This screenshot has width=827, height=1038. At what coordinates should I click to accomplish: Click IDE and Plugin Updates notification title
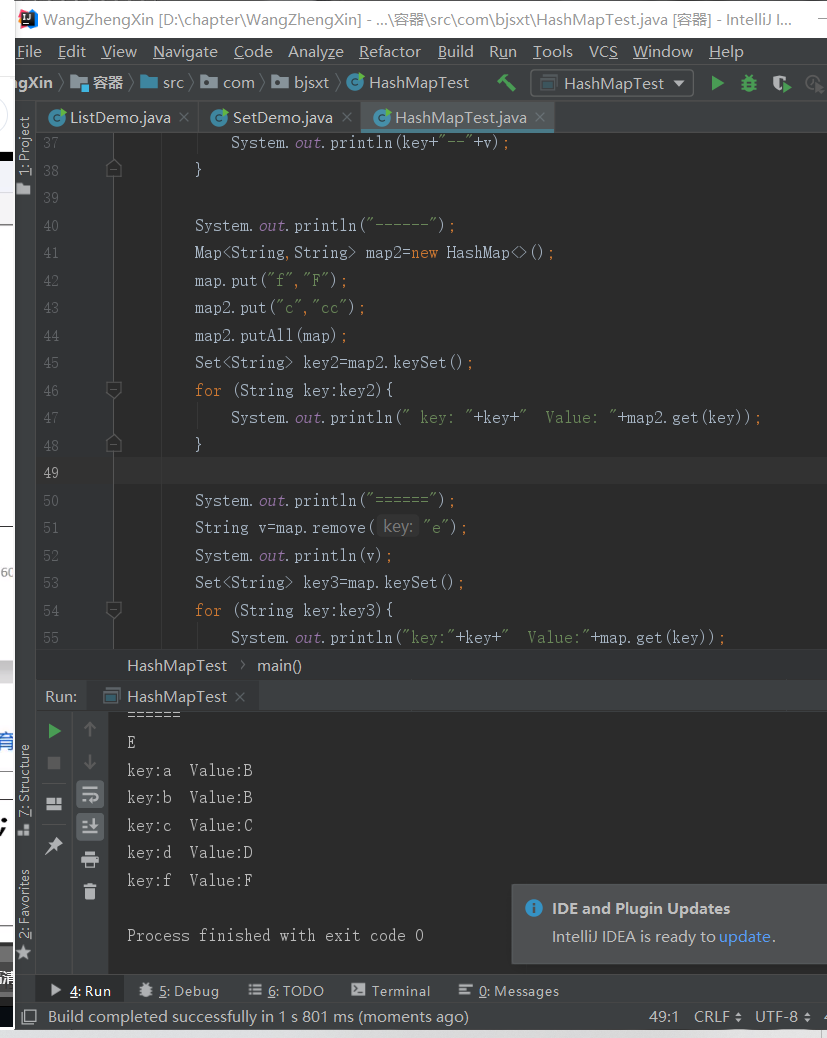pyautogui.click(x=641, y=908)
